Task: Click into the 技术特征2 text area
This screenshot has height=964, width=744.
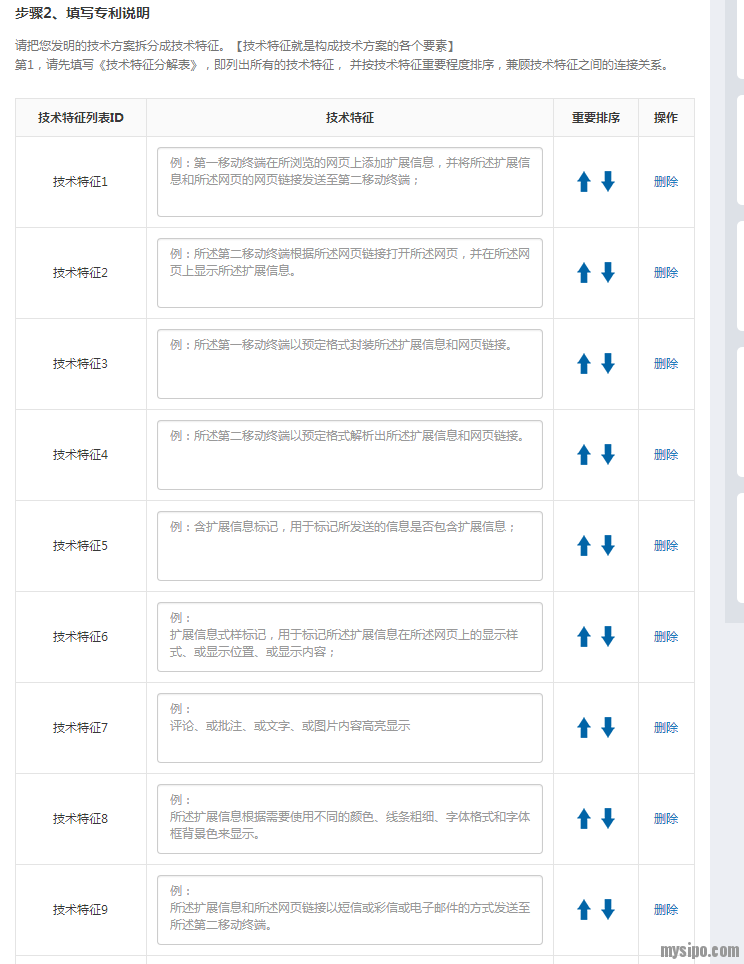Action: 349,273
